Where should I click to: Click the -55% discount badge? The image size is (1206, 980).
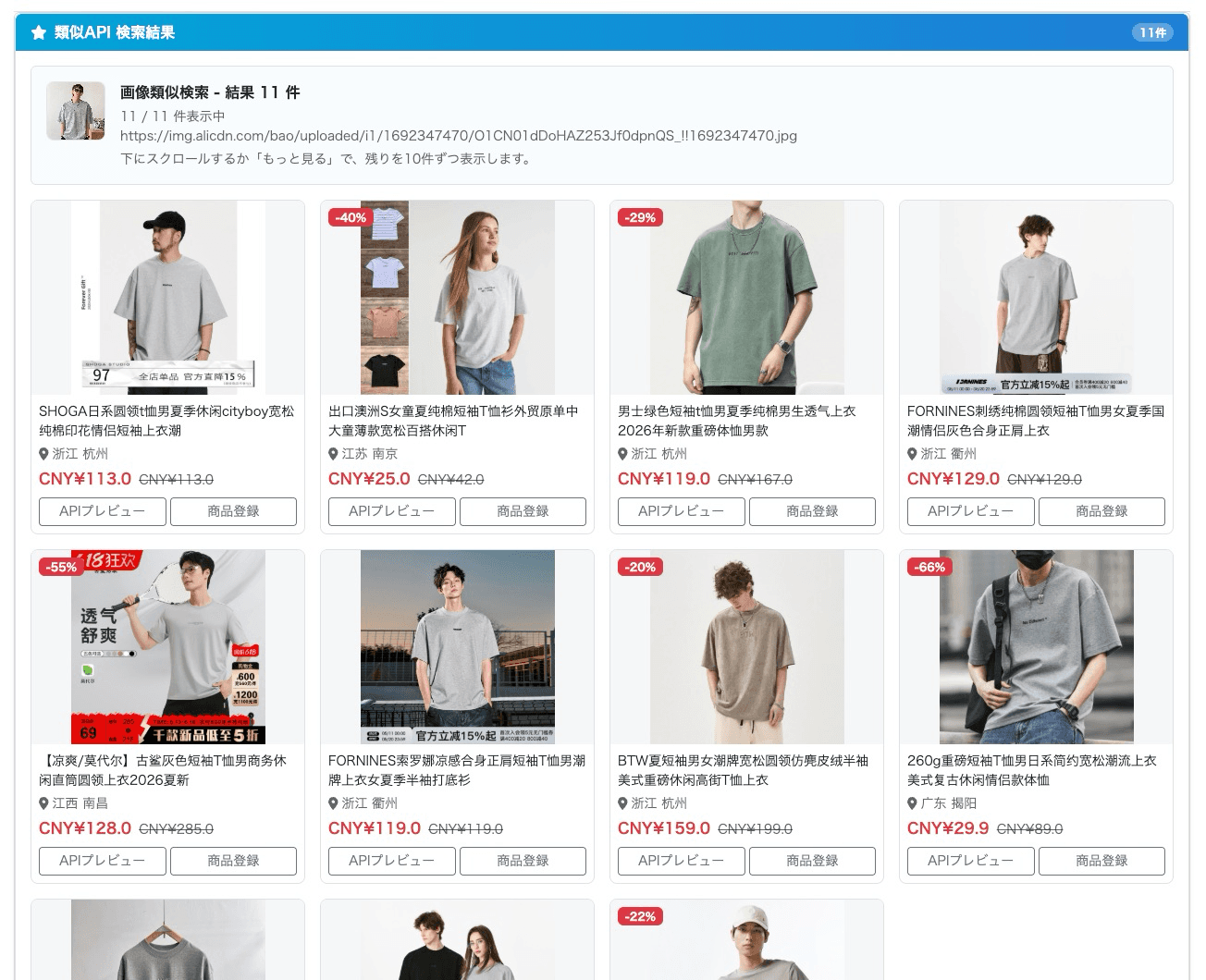click(61, 567)
